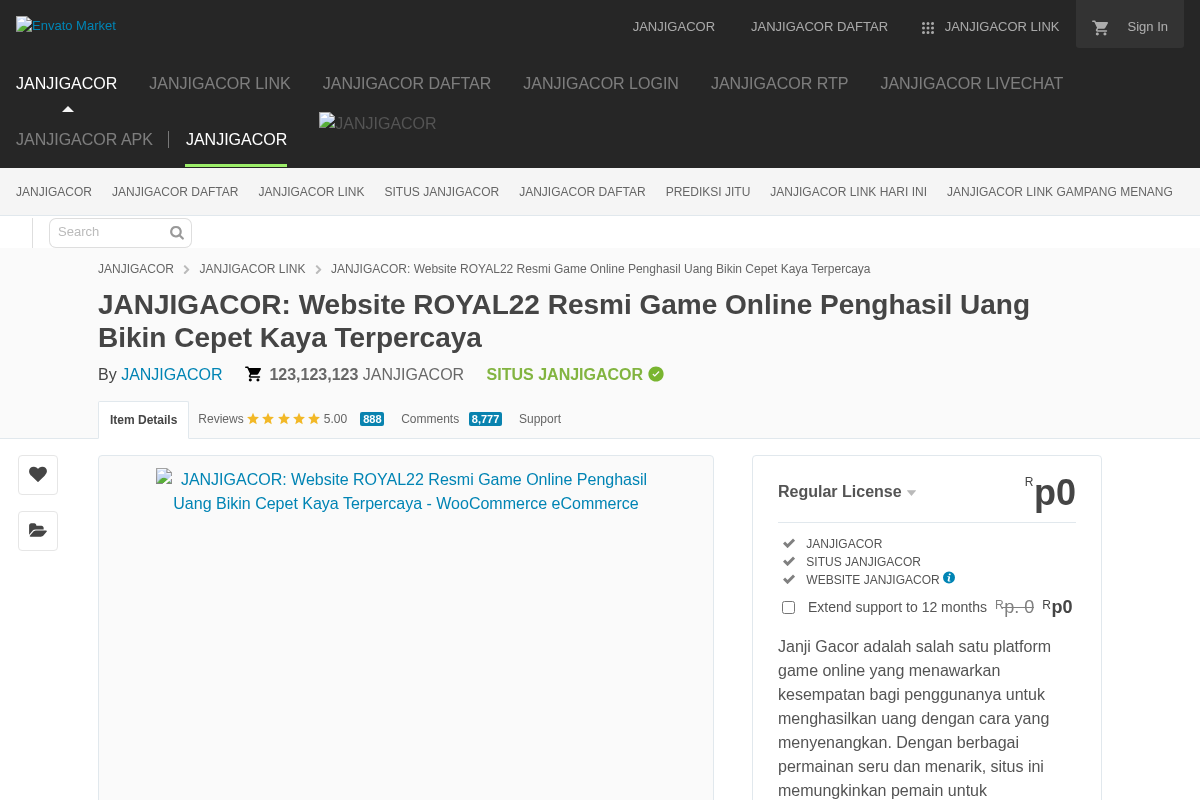Image resolution: width=1200 pixels, height=800 pixels.
Task: Click the cart icon beside the sales count
Action: pos(253,373)
